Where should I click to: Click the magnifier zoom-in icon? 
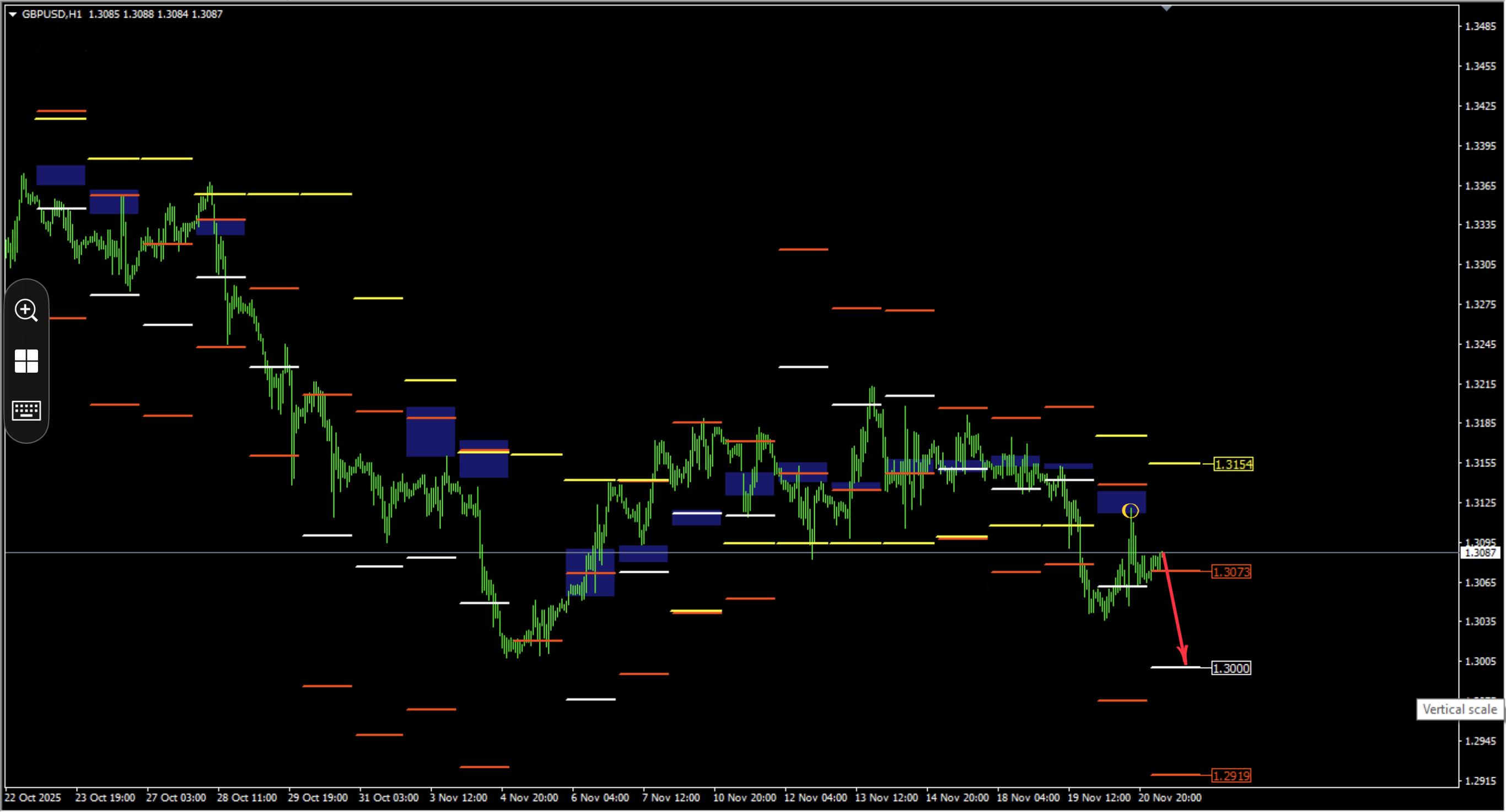point(26,310)
